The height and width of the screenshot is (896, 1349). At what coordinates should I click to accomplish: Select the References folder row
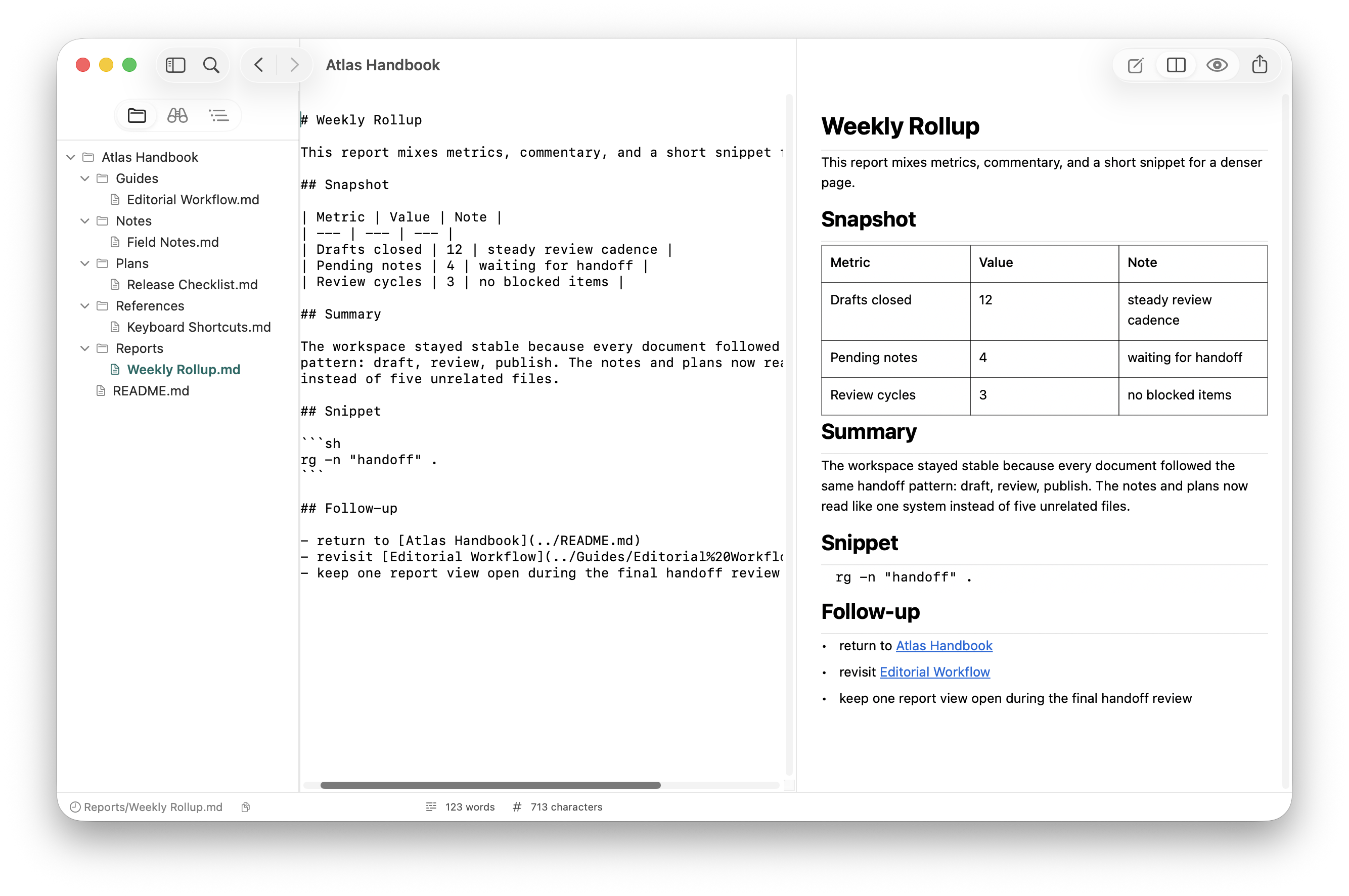(x=177, y=306)
